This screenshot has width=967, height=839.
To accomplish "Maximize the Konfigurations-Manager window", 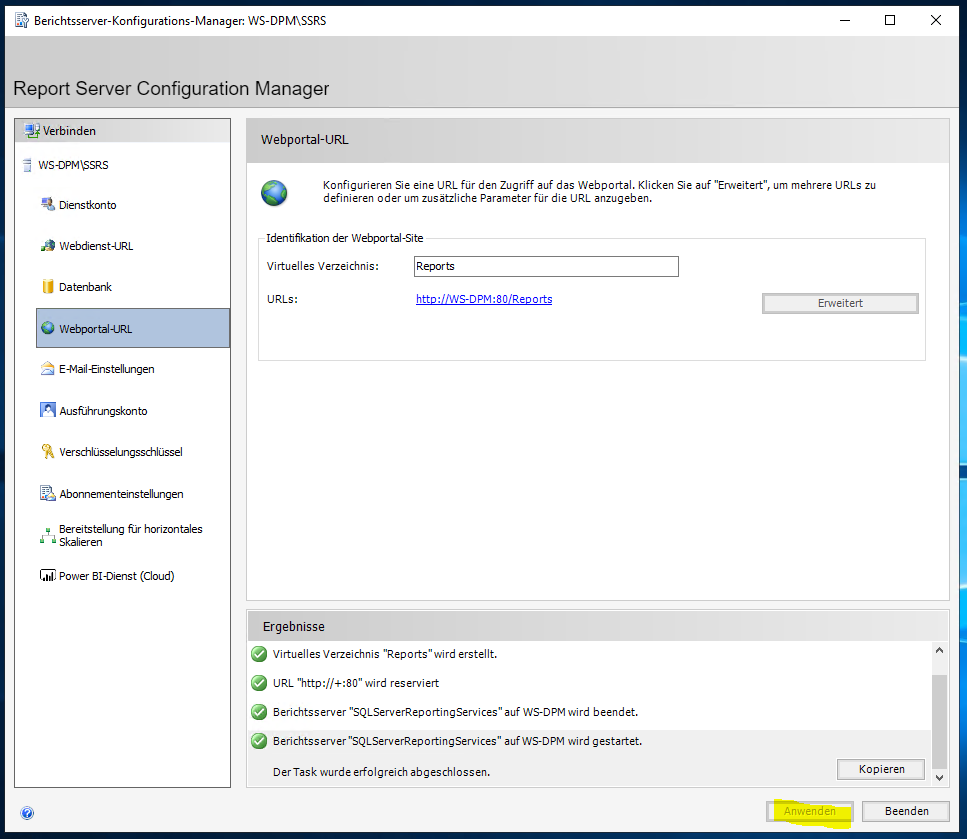I will coord(890,20).
